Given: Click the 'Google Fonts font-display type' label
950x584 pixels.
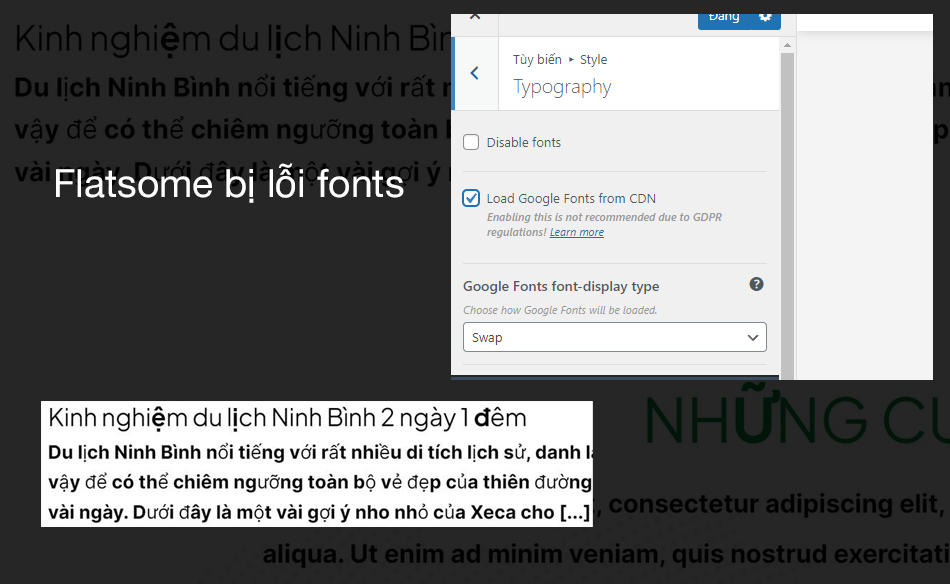Looking at the screenshot, I should point(561,286).
